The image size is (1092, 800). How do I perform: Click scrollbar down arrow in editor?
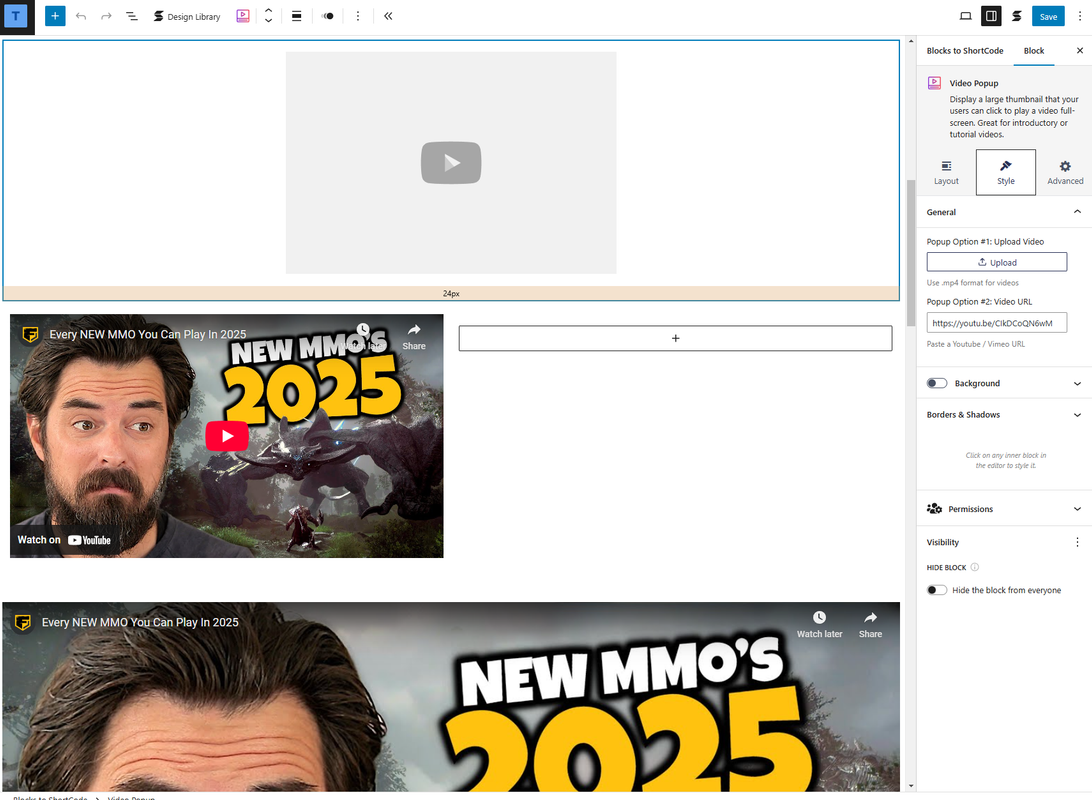(x=910, y=785)
